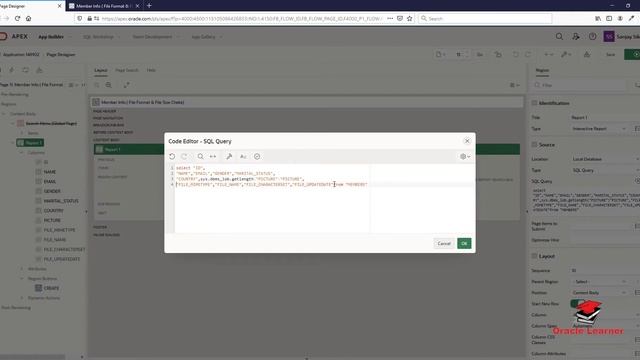
Task: Open Code Editor settings gear dropdown
Action: click(x=465, y=156)
